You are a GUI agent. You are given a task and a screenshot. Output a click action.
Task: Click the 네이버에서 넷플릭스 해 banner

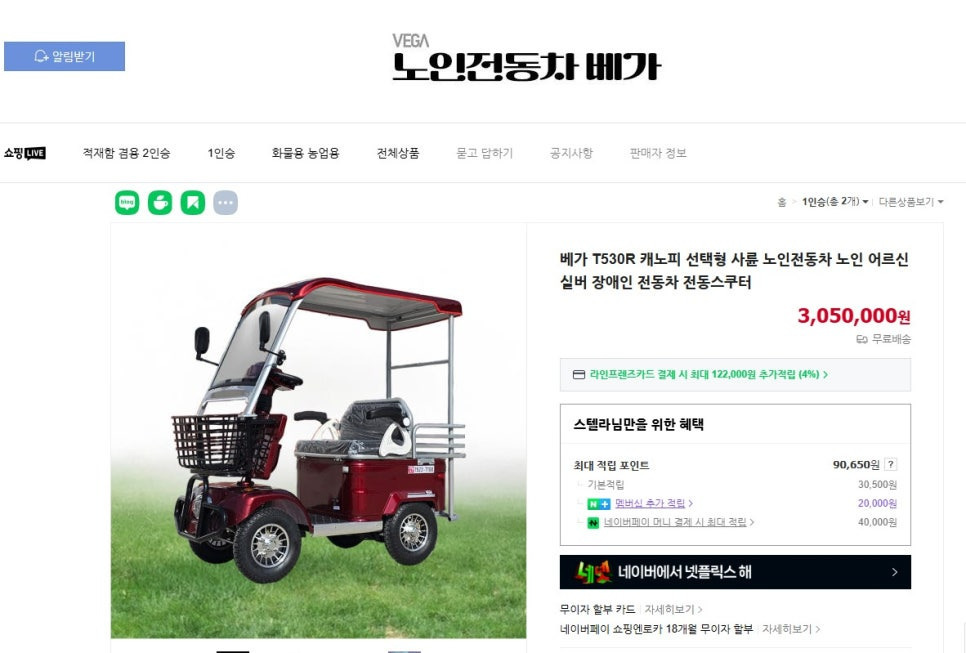735,572
